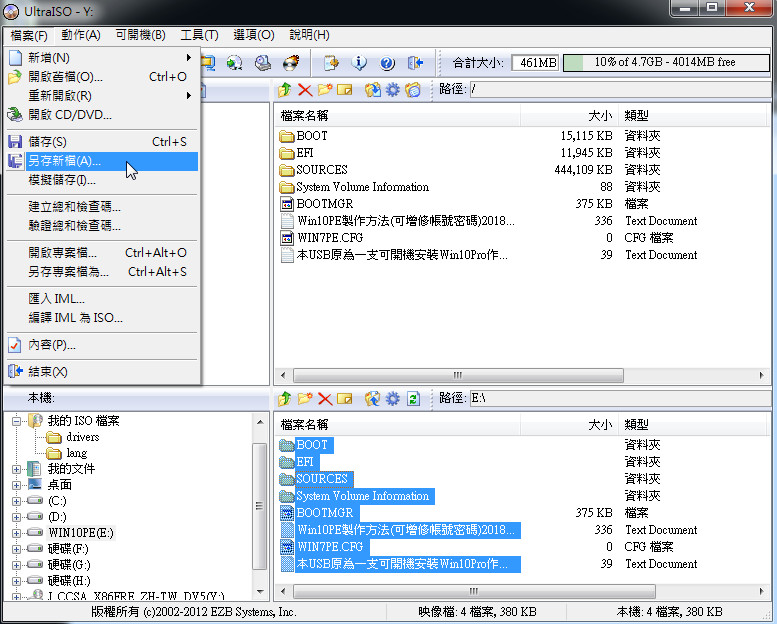The width and height of the screenshot is (777, 624).
Task: Expand the 我的文件 tree node
Action: 16,469
